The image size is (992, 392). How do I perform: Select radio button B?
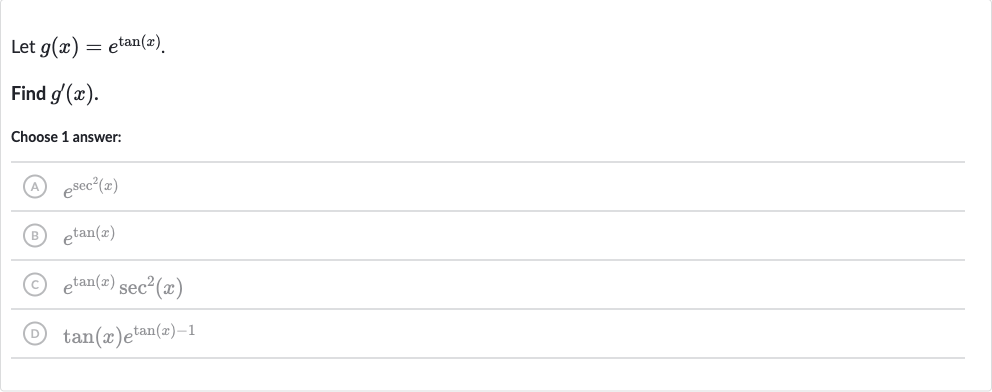point(35,235)
